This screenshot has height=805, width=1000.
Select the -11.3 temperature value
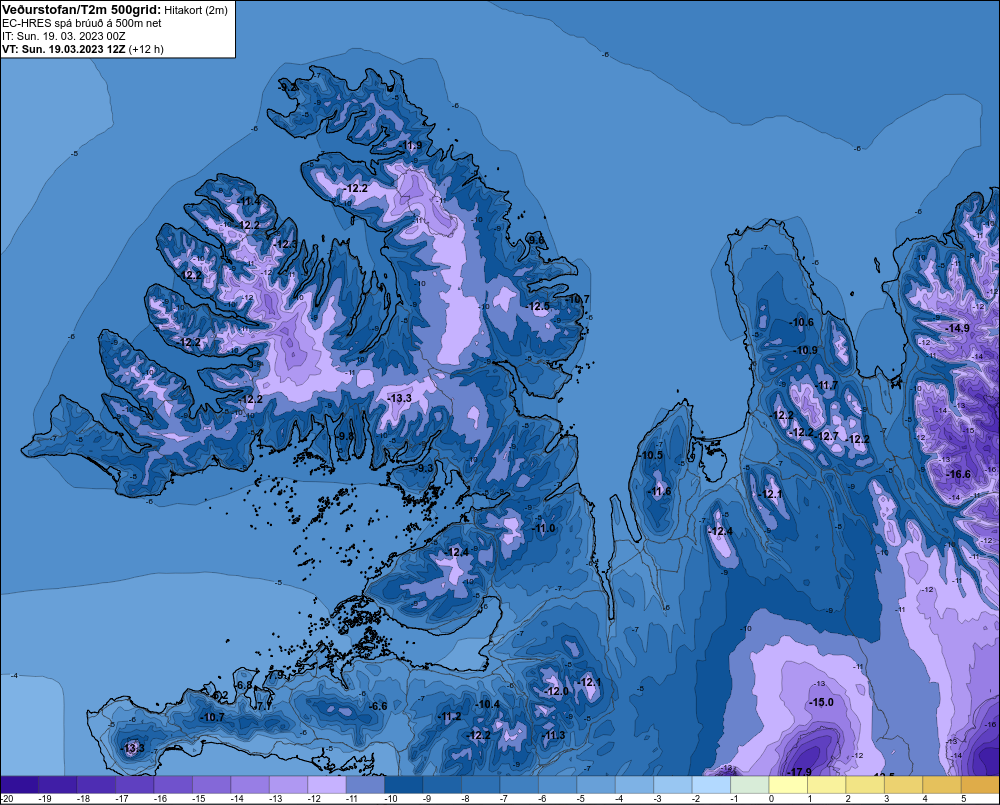pyautogui.click(x=554, y=735)
